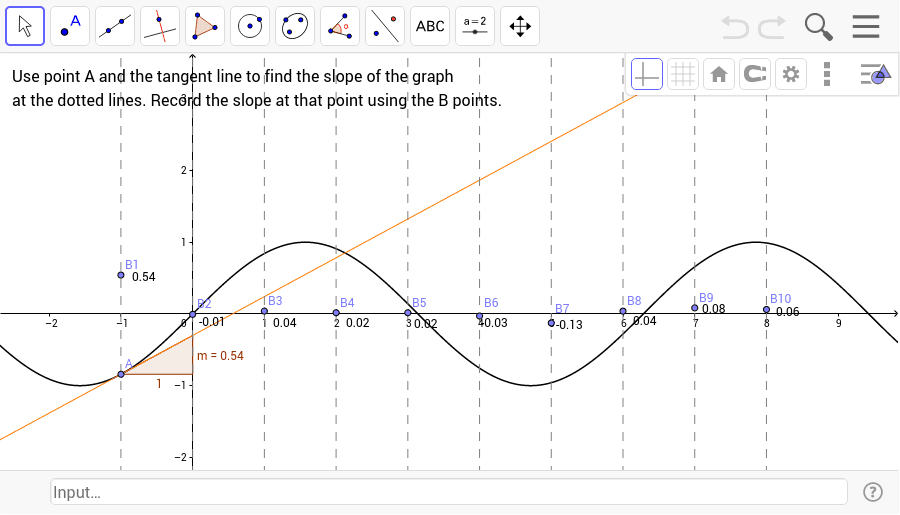Viewport: 900px width, 515px height.
Task: Open the search magnifier
Action: click(x=818, y=26)
